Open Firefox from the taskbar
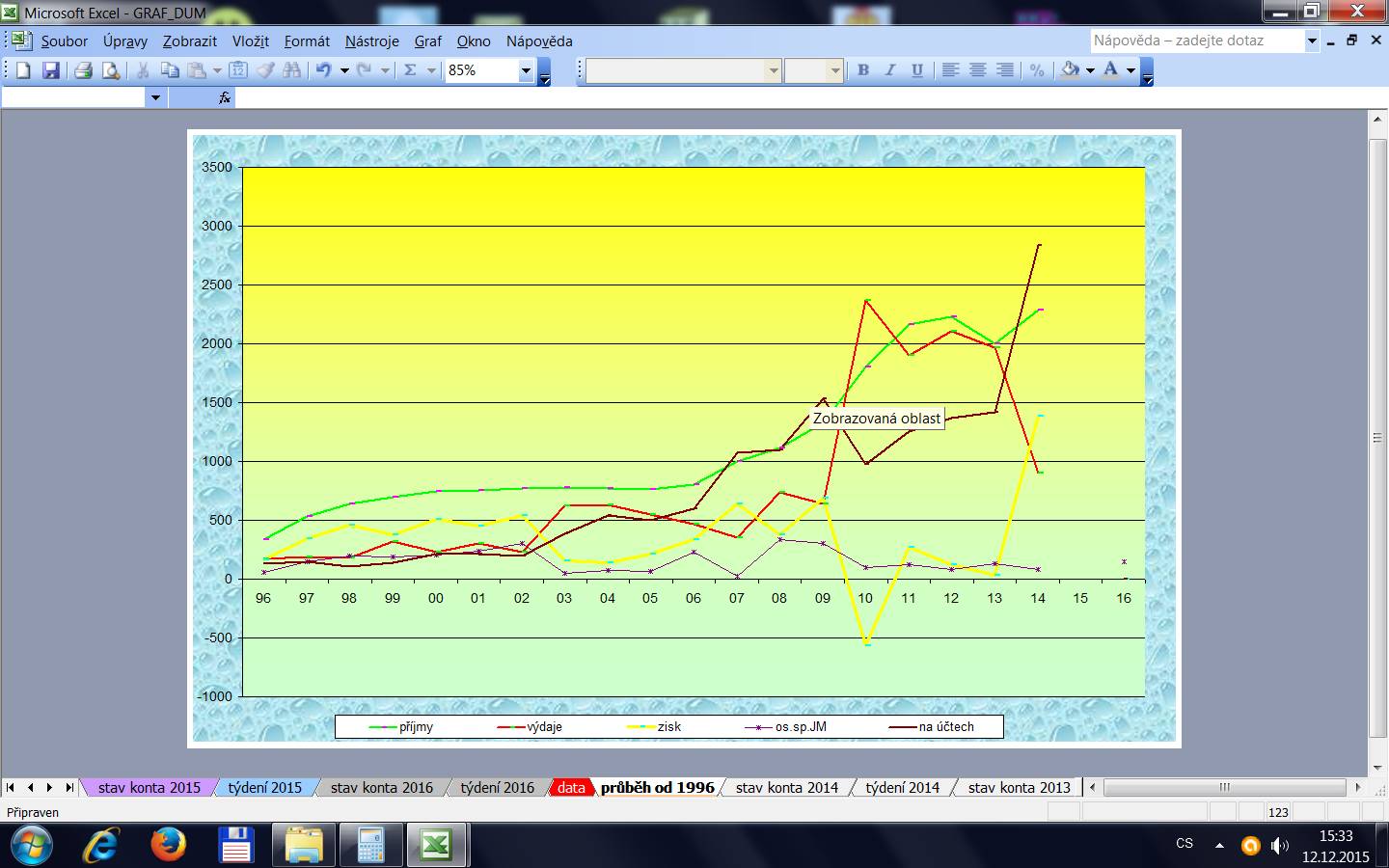 [x=169, y=846]
